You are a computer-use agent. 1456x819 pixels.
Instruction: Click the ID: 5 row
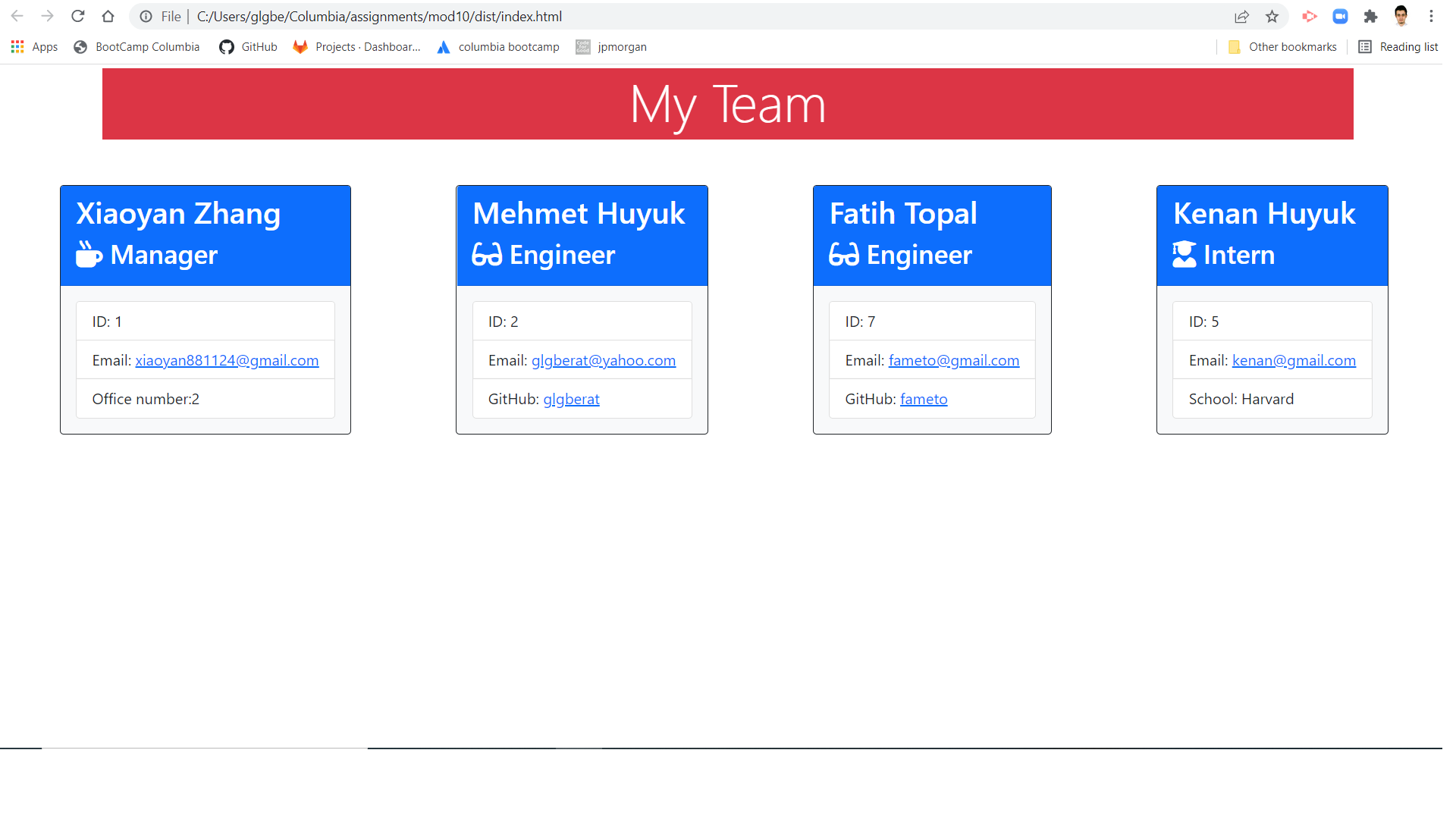tap(1272, 322)
